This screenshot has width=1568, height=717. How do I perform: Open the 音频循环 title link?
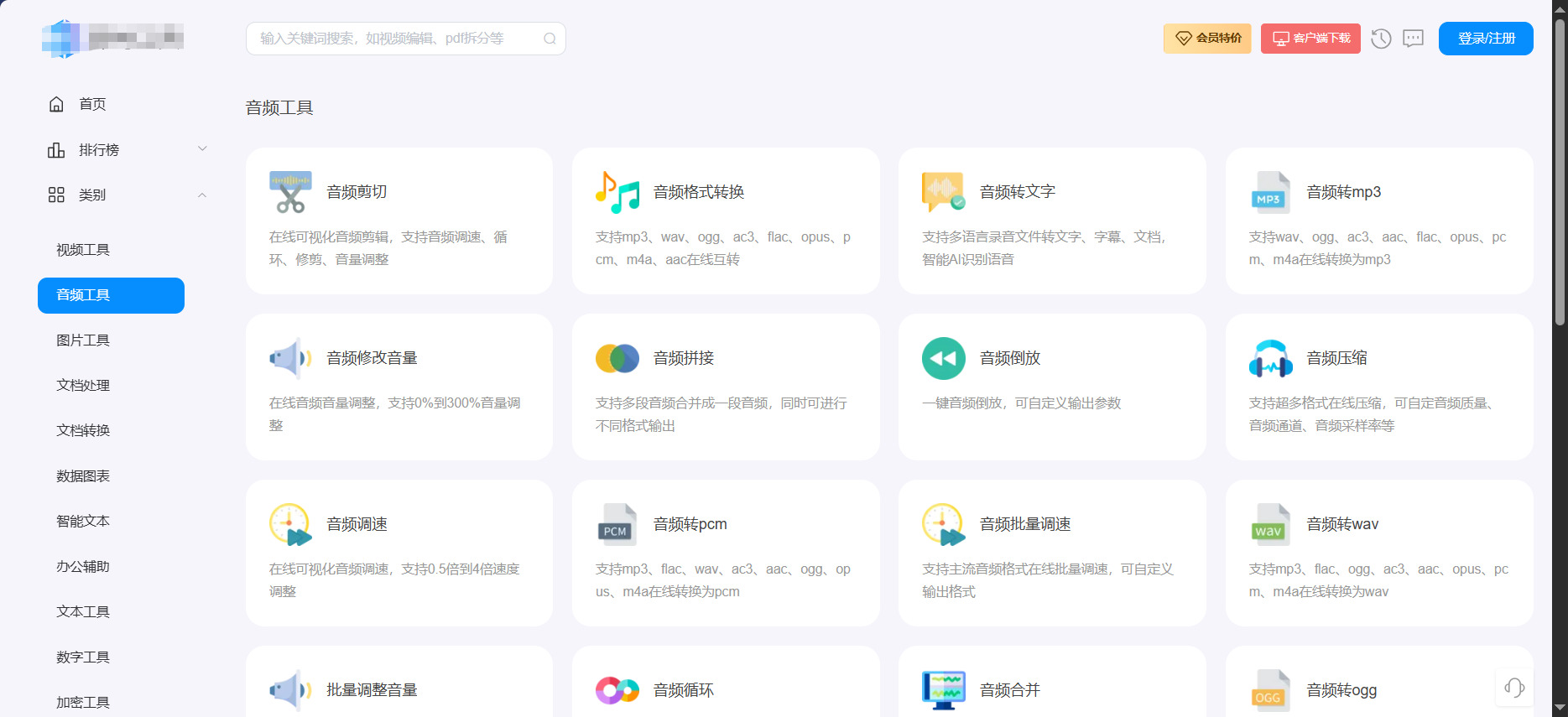pyautogui.click(x=684, y=690)
